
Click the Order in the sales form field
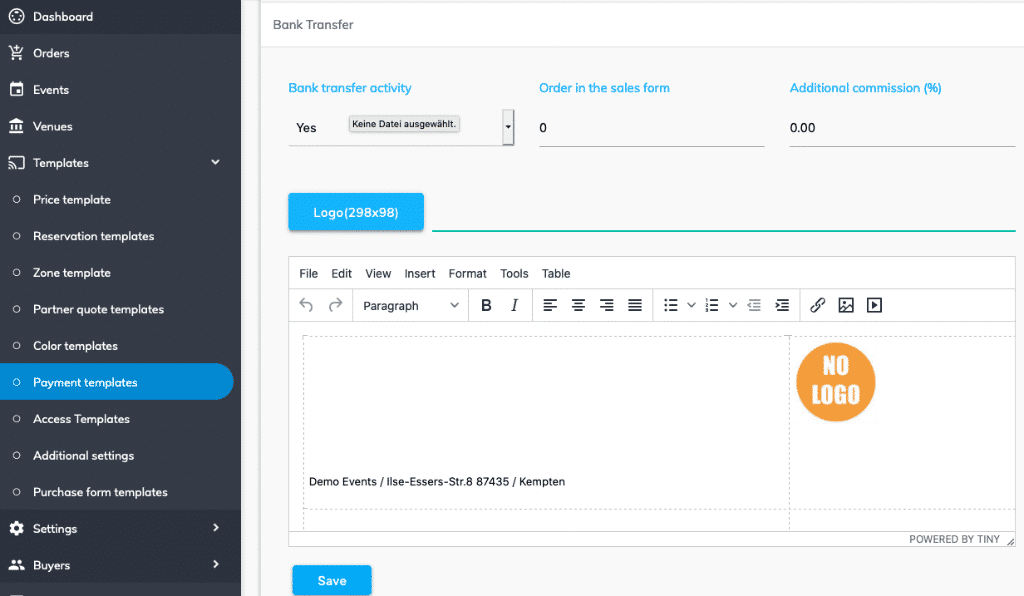652,128
